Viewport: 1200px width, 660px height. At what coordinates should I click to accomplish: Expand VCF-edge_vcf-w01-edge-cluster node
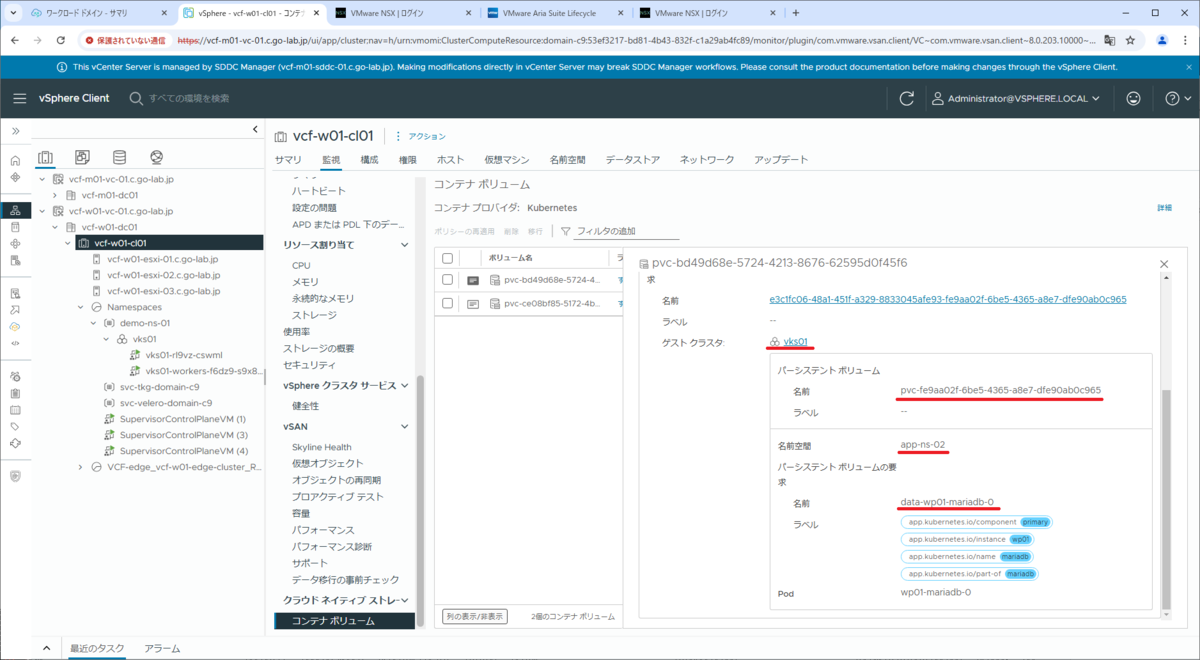click(x=82, y=467)
